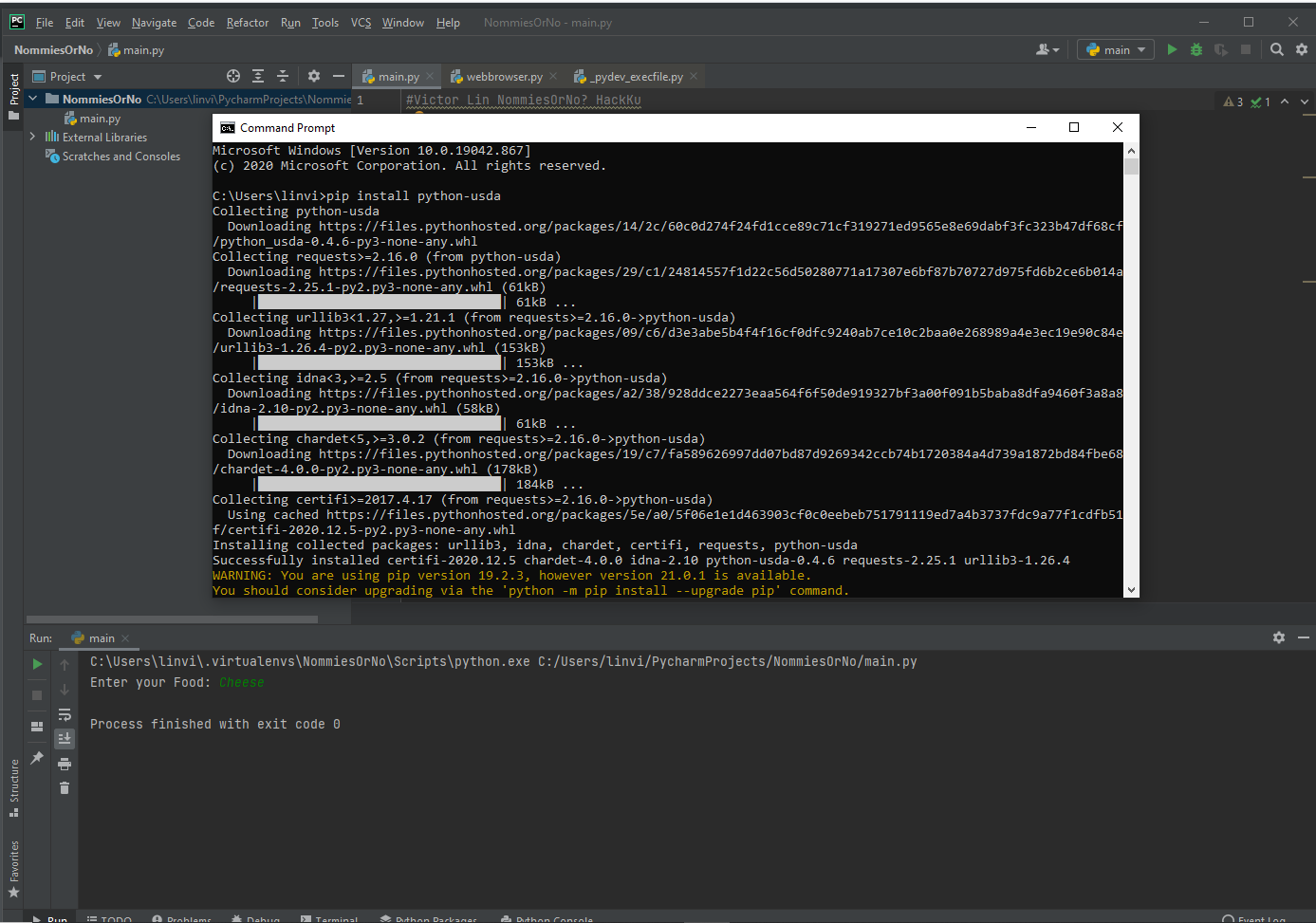Open the Problems tool window button
Image resolution: width=1316 pixels, height=923 pixels.
182,918
